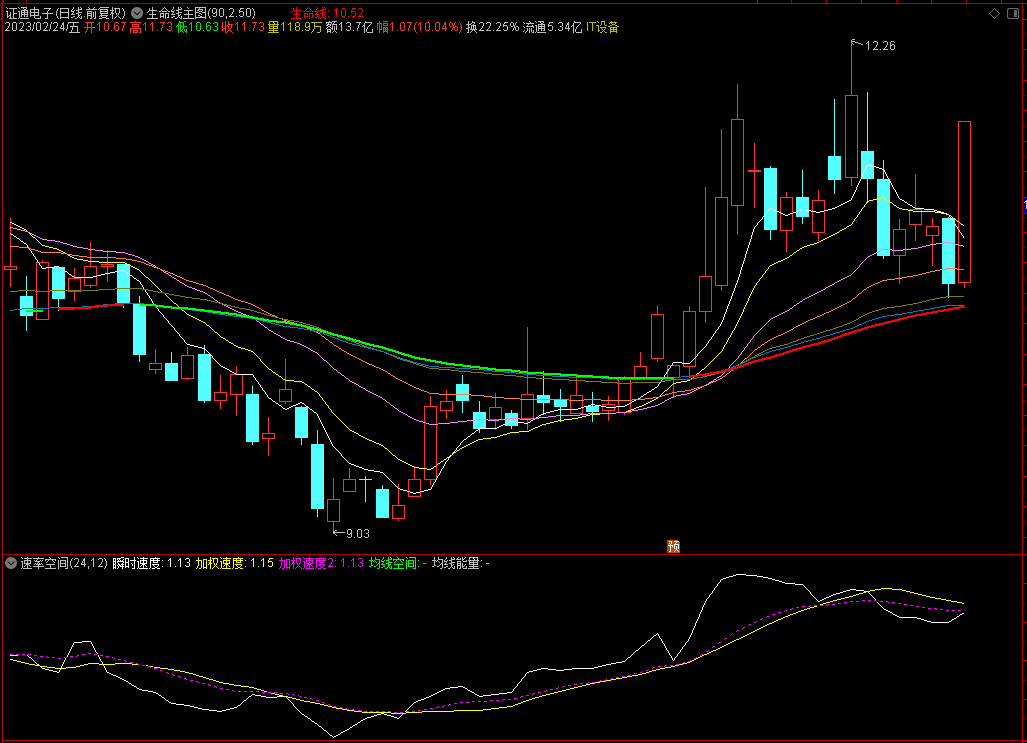Viewport: 1027px width, 743px height.
Task: Click the magenta 加权速度2: 1.13 readout
Action: [x=321, y=563]
